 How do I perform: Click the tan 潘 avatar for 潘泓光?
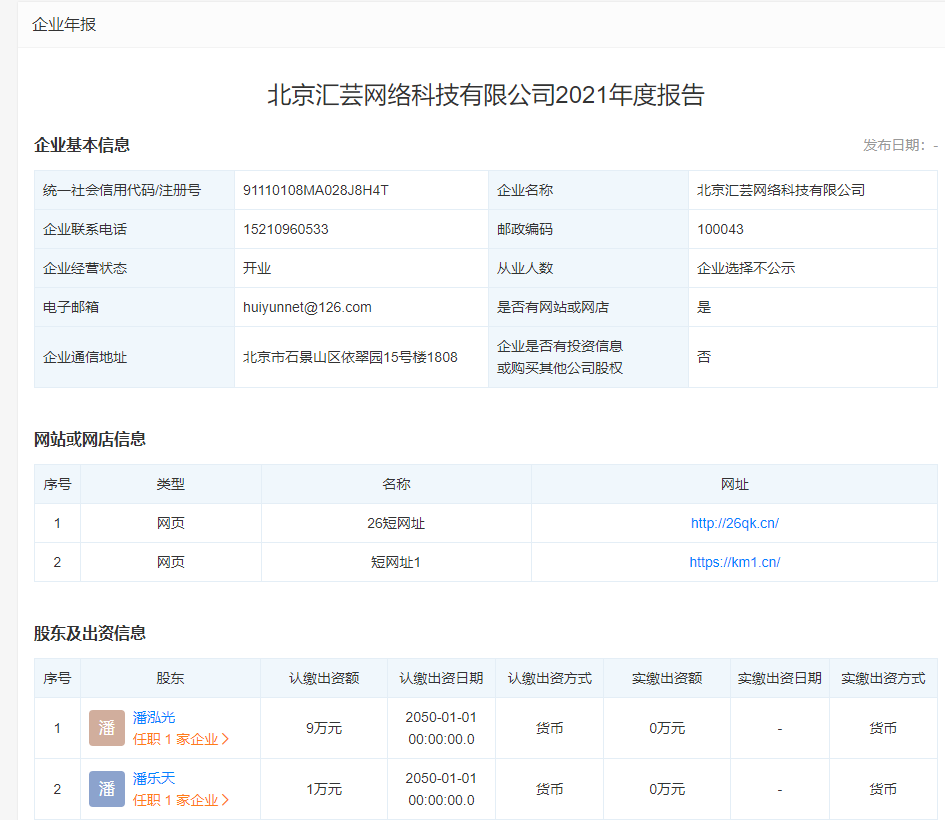click(107, 728)
